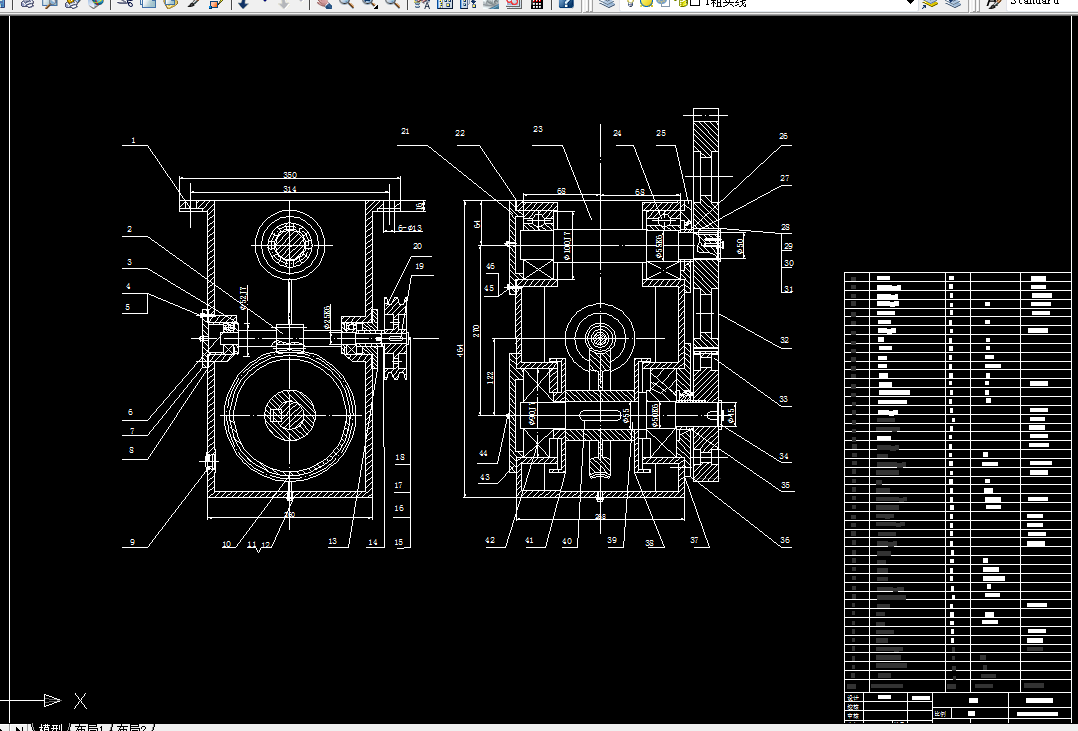This screenshot has width=1078, height=731.
Task: Click the Paste clipboard icon
Action: tap(170, 3)
